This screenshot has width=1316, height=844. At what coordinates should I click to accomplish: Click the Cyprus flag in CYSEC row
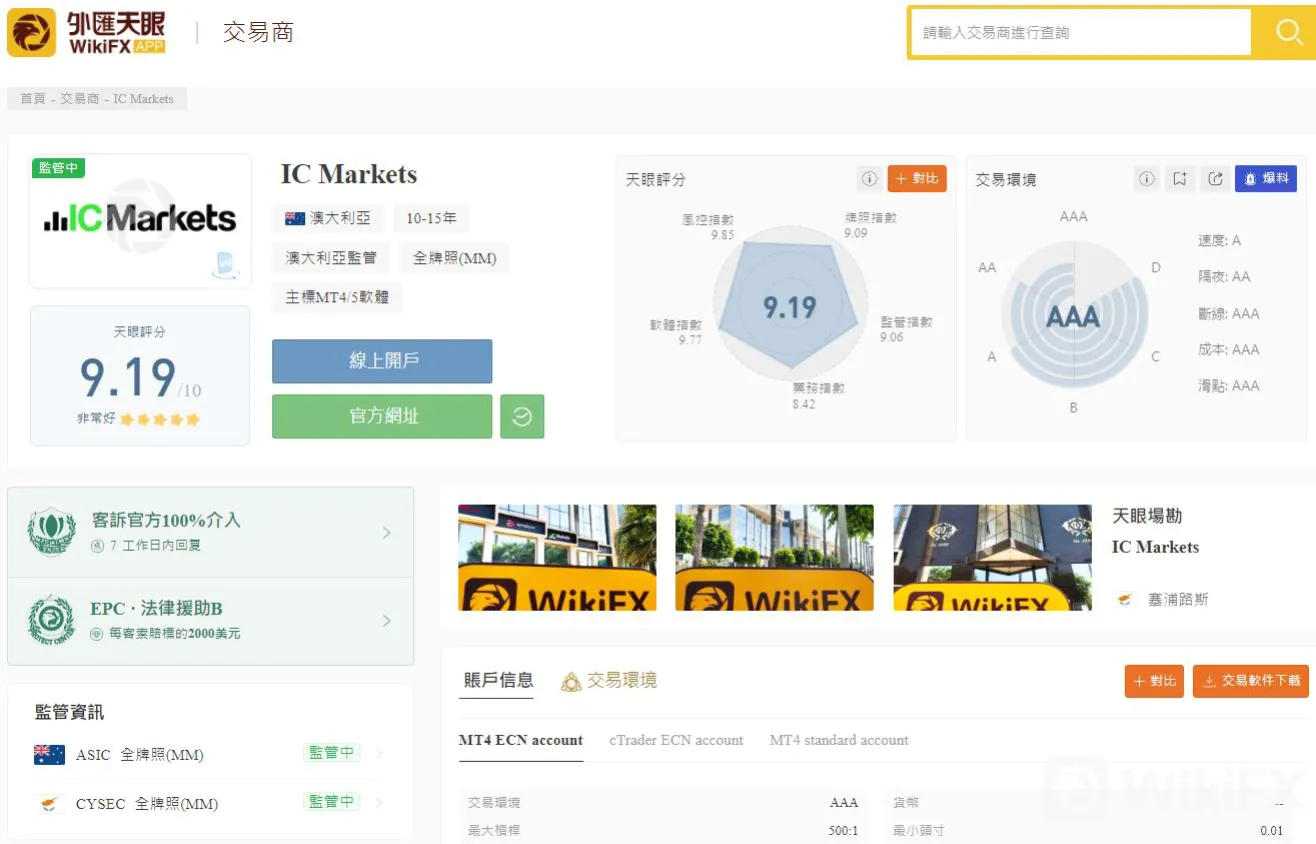pos(49,804)
